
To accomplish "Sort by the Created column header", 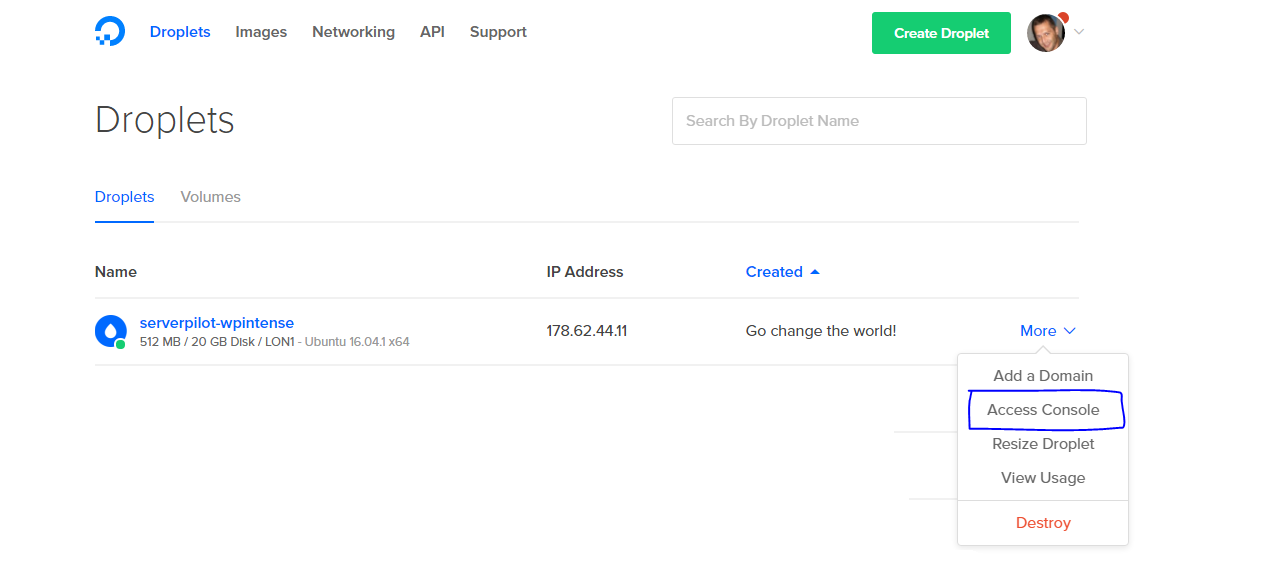I will click(x=783, y=272).
